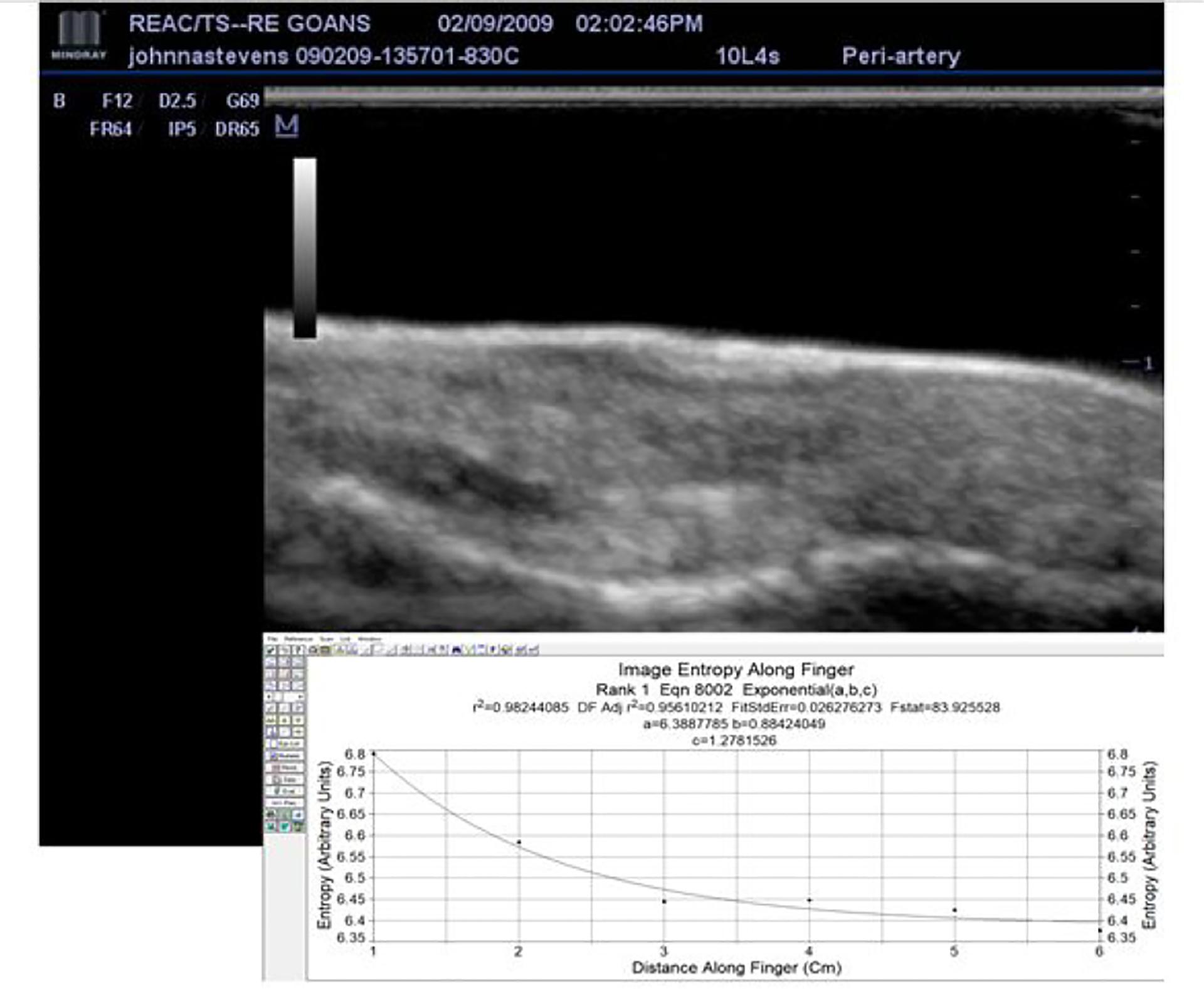Click the 'IP5' parameter

182,129
